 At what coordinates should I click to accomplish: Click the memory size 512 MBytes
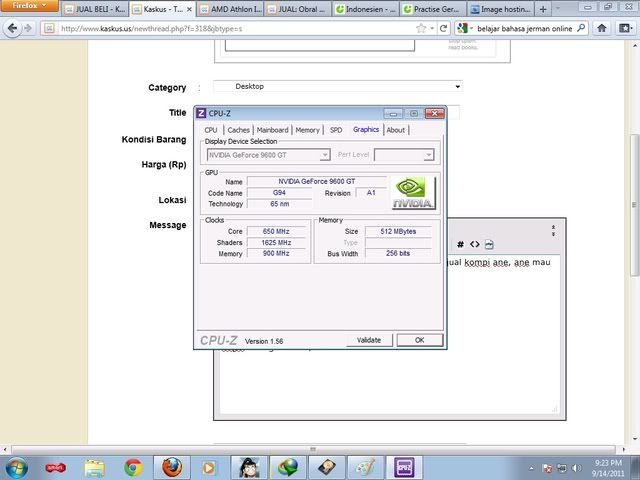click(398, 231)
